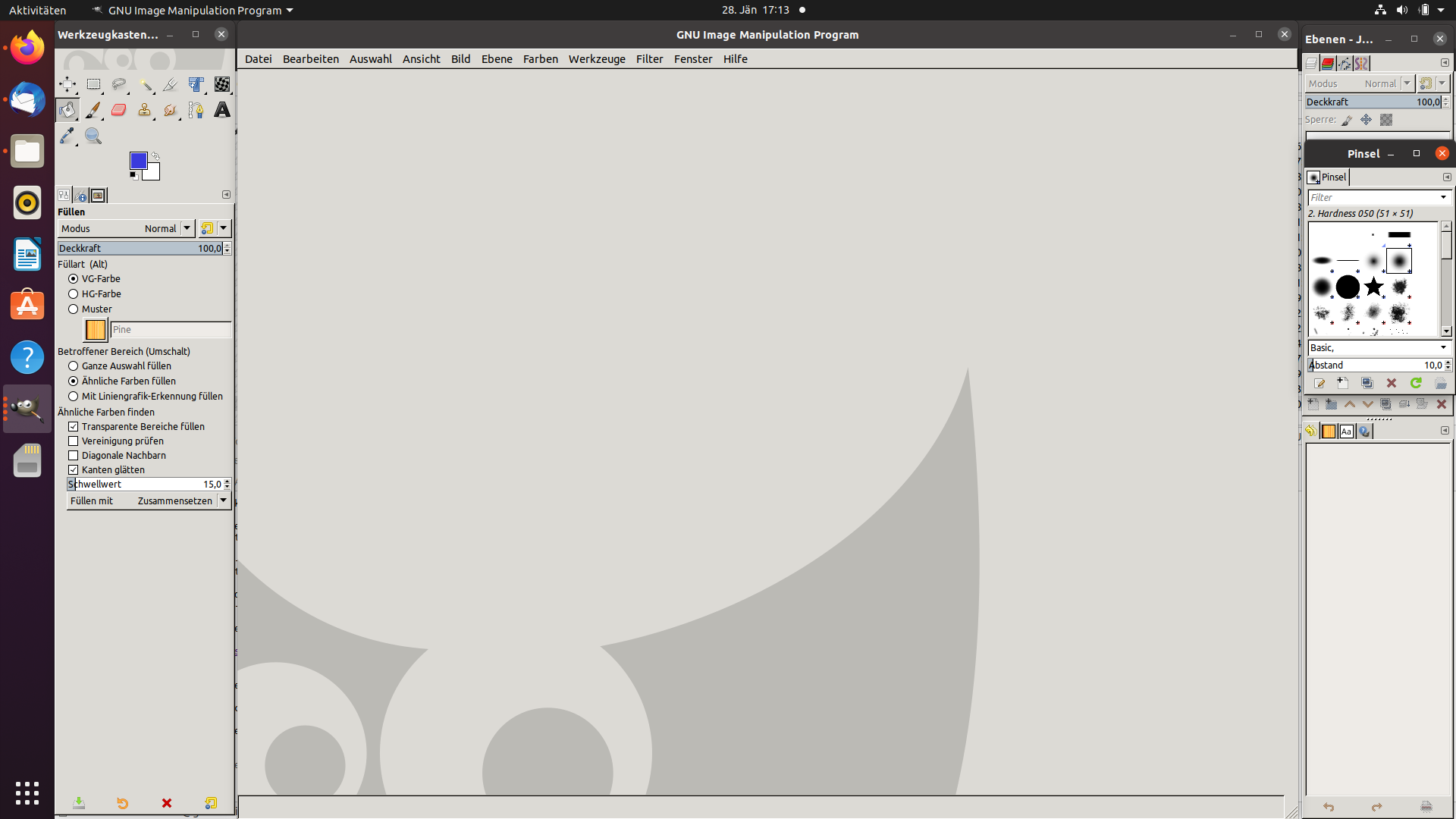
Task: Select the Color Picker eyedropper tool
Action: pyautogui.click(x=67, y=136)
